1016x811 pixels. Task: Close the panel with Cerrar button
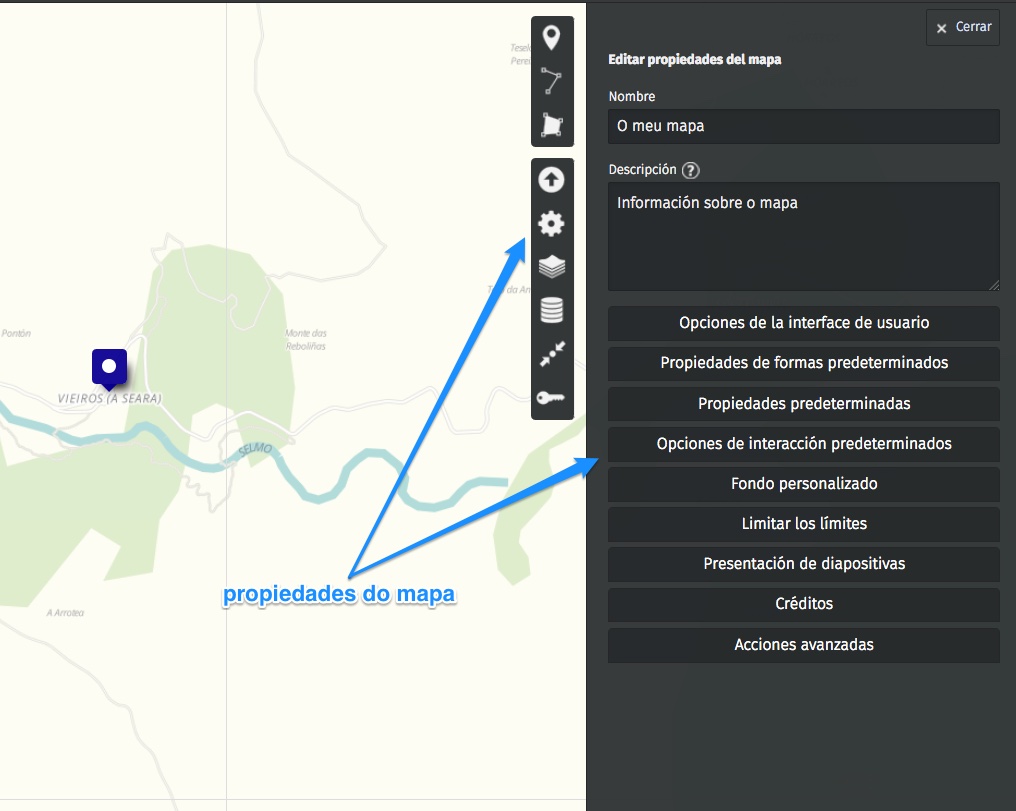963,28
